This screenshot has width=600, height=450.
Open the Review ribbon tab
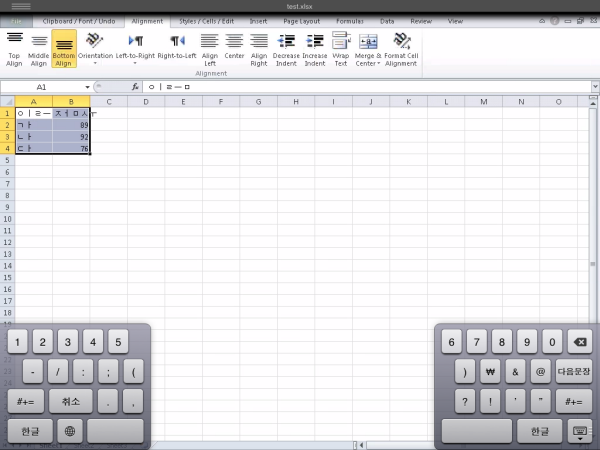(421, 21)
